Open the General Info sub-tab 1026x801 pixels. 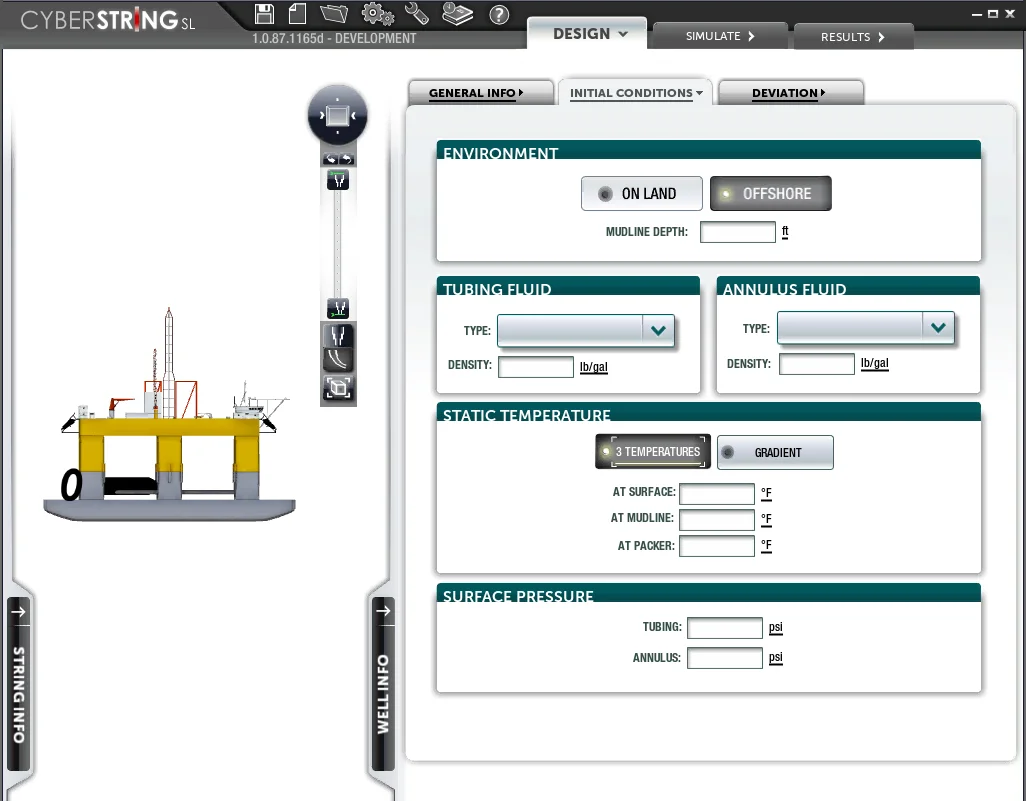(x=481, y=93)
